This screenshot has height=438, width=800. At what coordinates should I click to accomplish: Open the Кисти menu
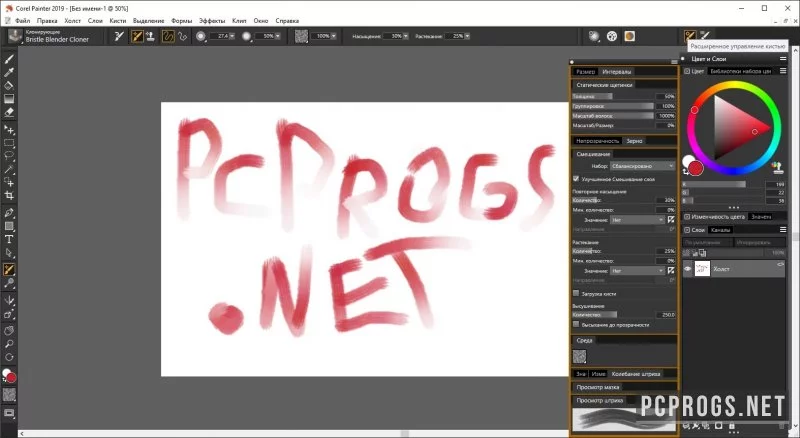[x=117, y=21]
